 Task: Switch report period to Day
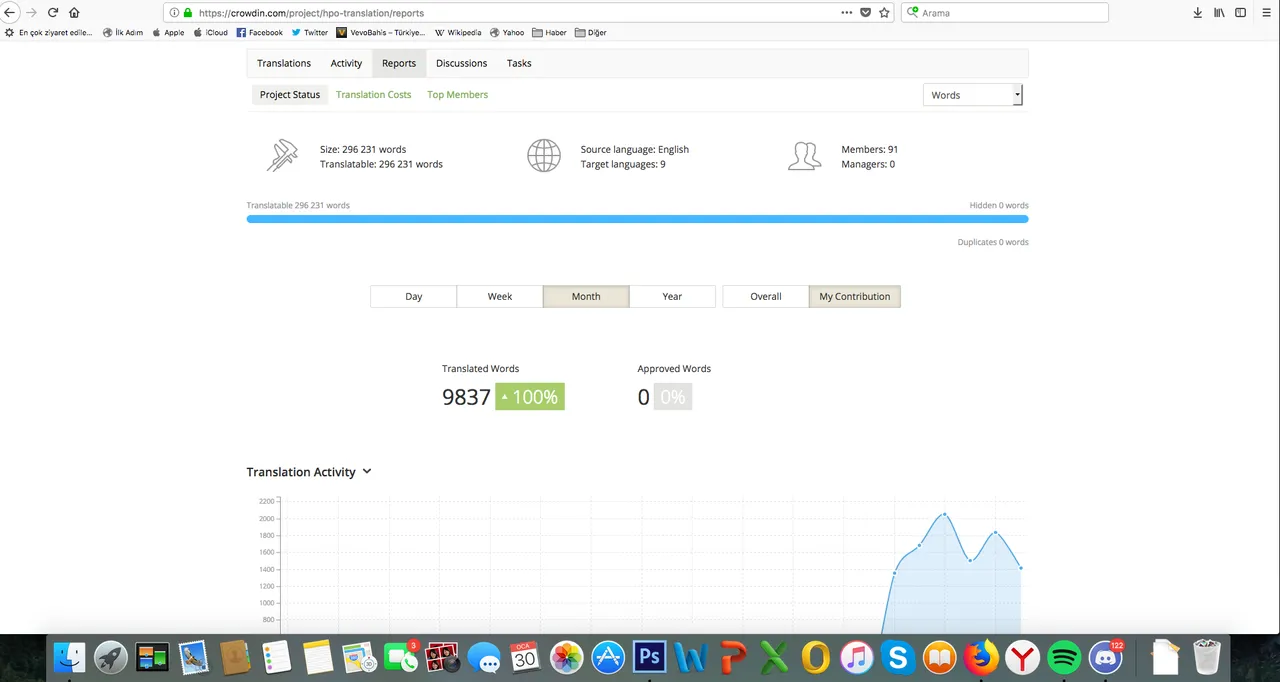click(413, 296)
